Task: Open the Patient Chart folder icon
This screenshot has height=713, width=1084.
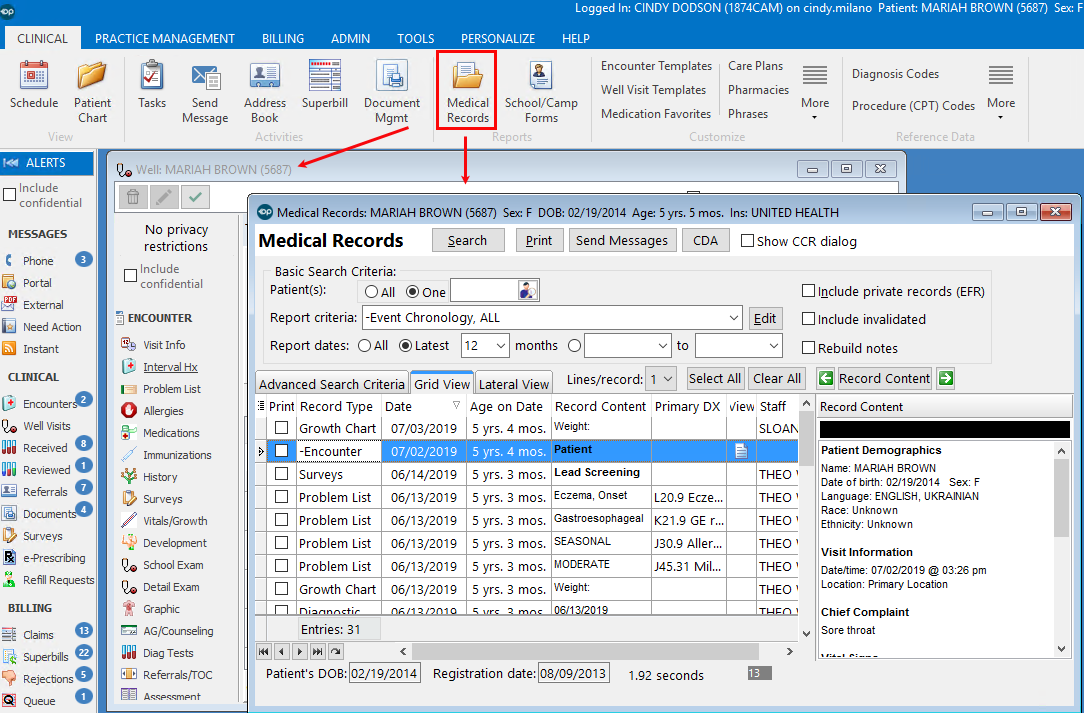Action: [92, 75]
